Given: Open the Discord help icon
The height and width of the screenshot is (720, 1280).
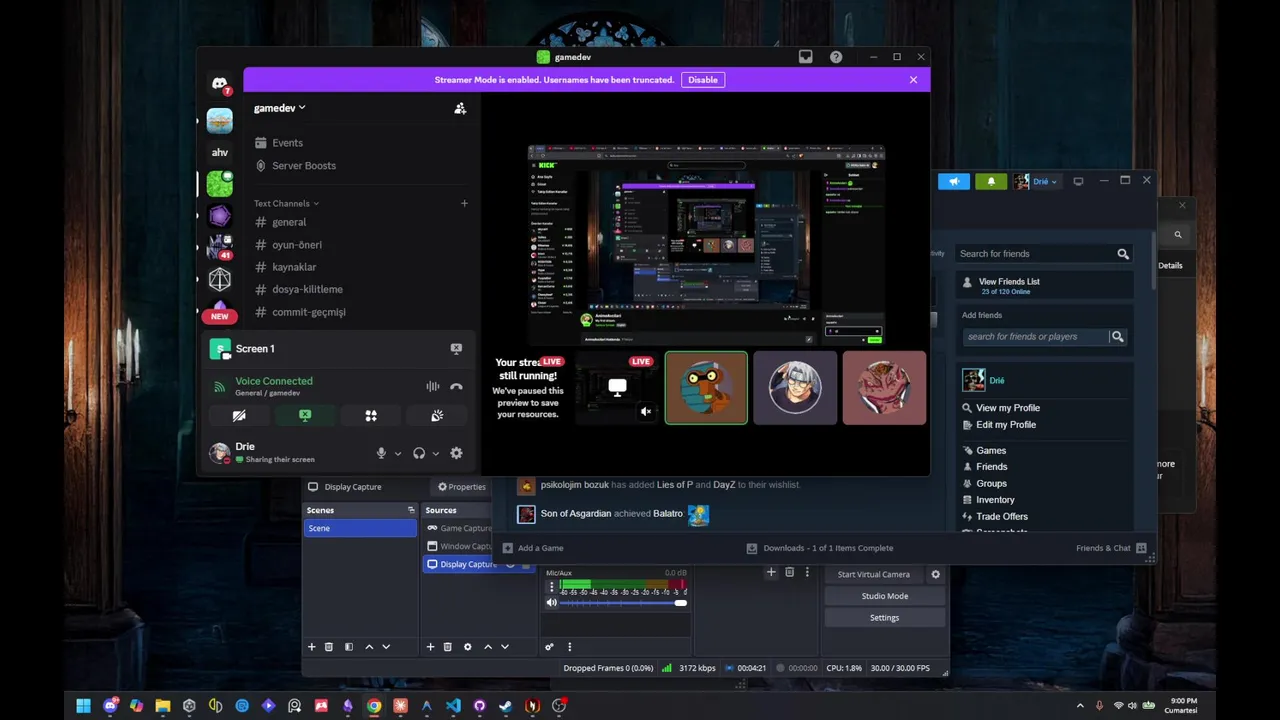Looking at the screenshot, I should click(x=836, y=57).
